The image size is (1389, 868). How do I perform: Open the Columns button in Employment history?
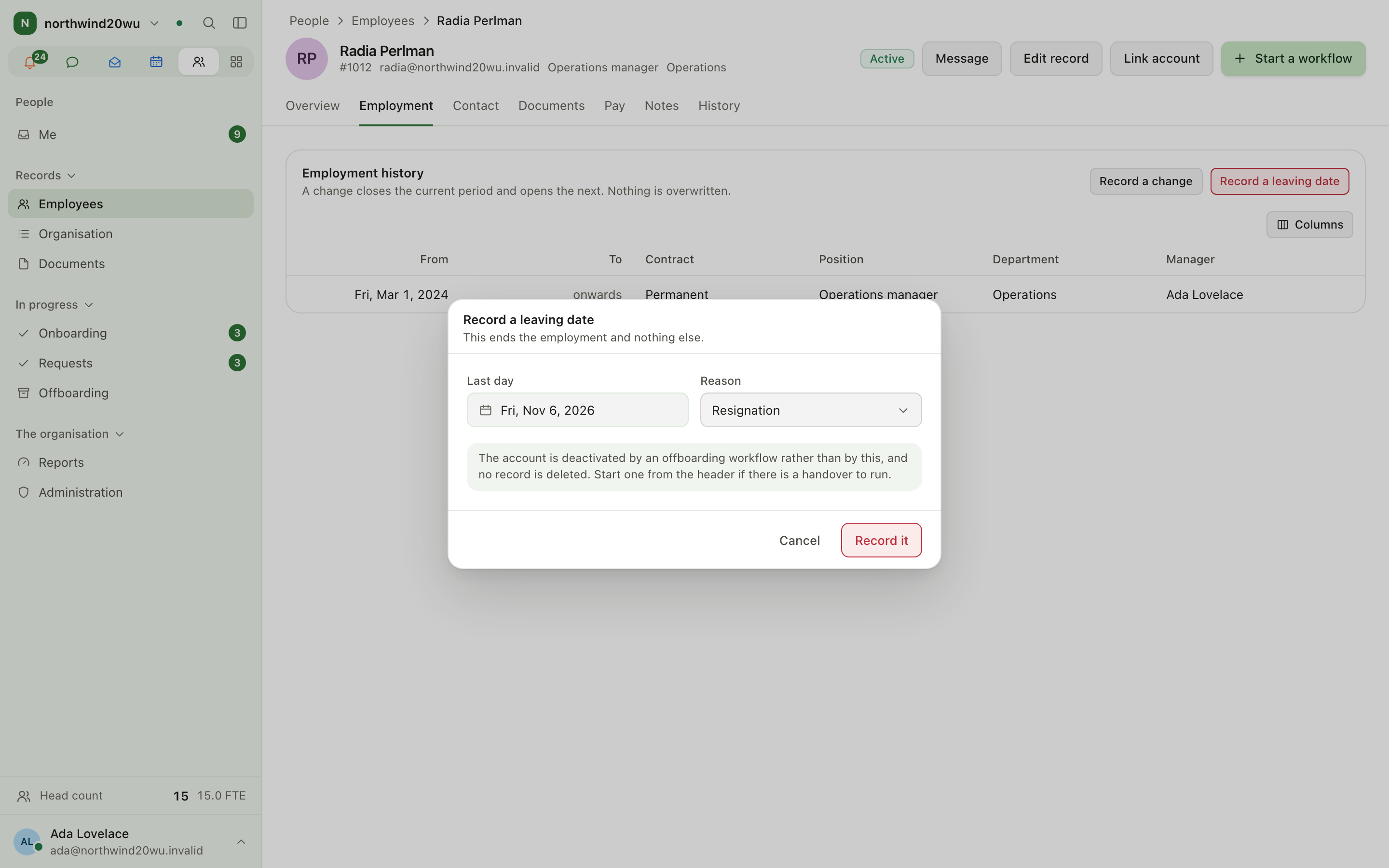(1309, 224)
